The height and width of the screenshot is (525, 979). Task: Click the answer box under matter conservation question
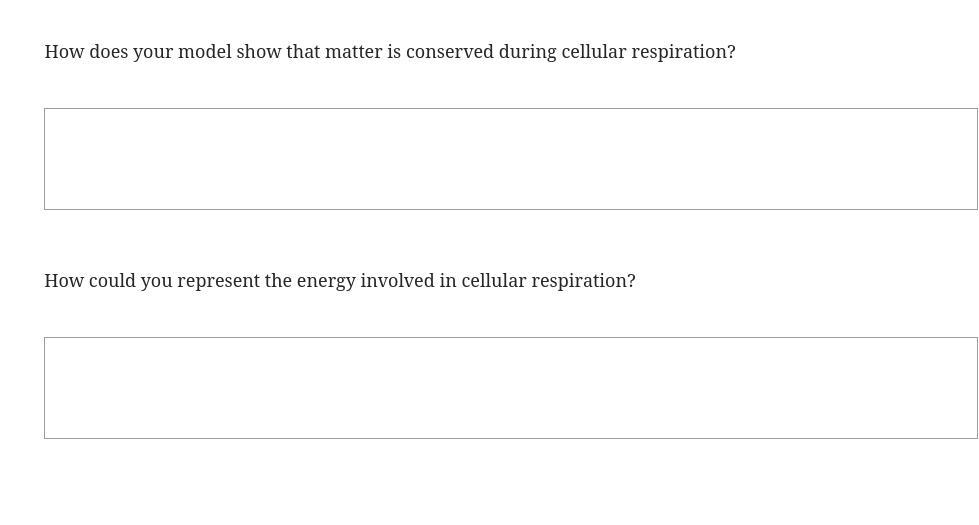(x=511, y=159)
